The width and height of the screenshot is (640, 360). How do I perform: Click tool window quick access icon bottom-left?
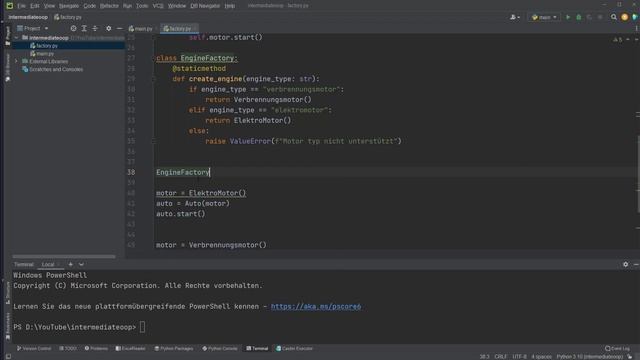[8, 356]
